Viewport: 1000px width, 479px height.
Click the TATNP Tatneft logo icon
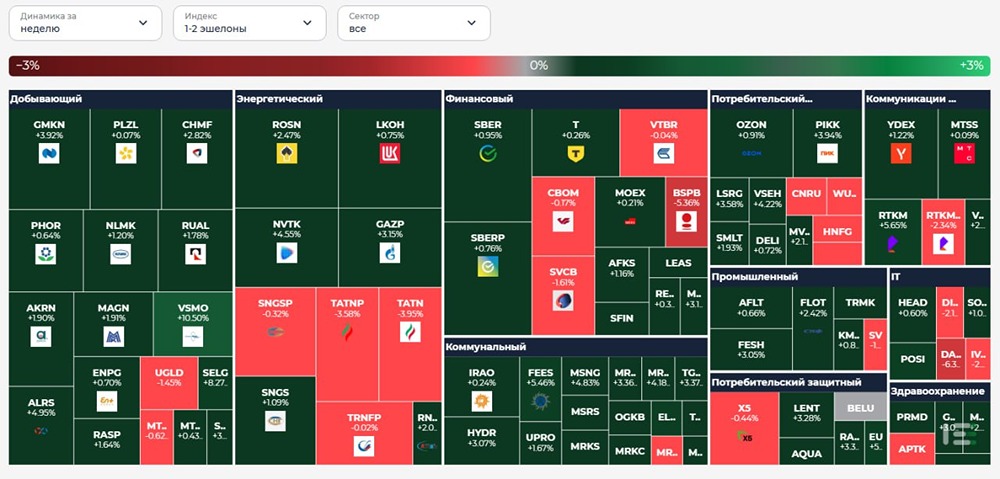(346, 332)
